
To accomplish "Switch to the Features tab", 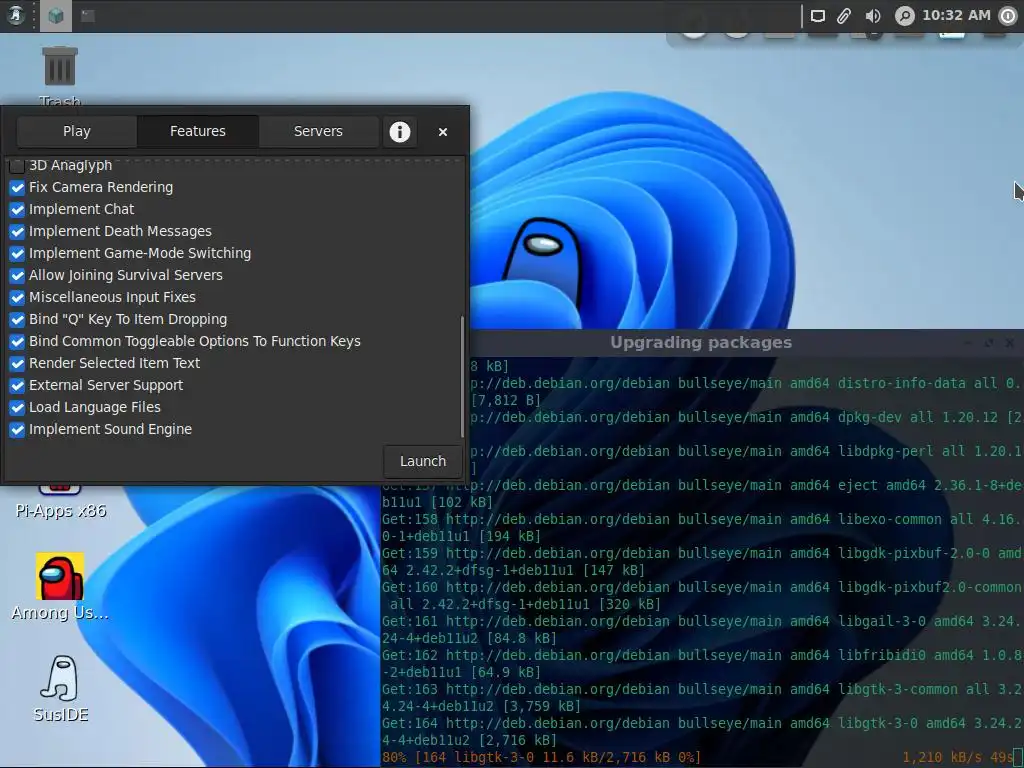I will [197, 131].
